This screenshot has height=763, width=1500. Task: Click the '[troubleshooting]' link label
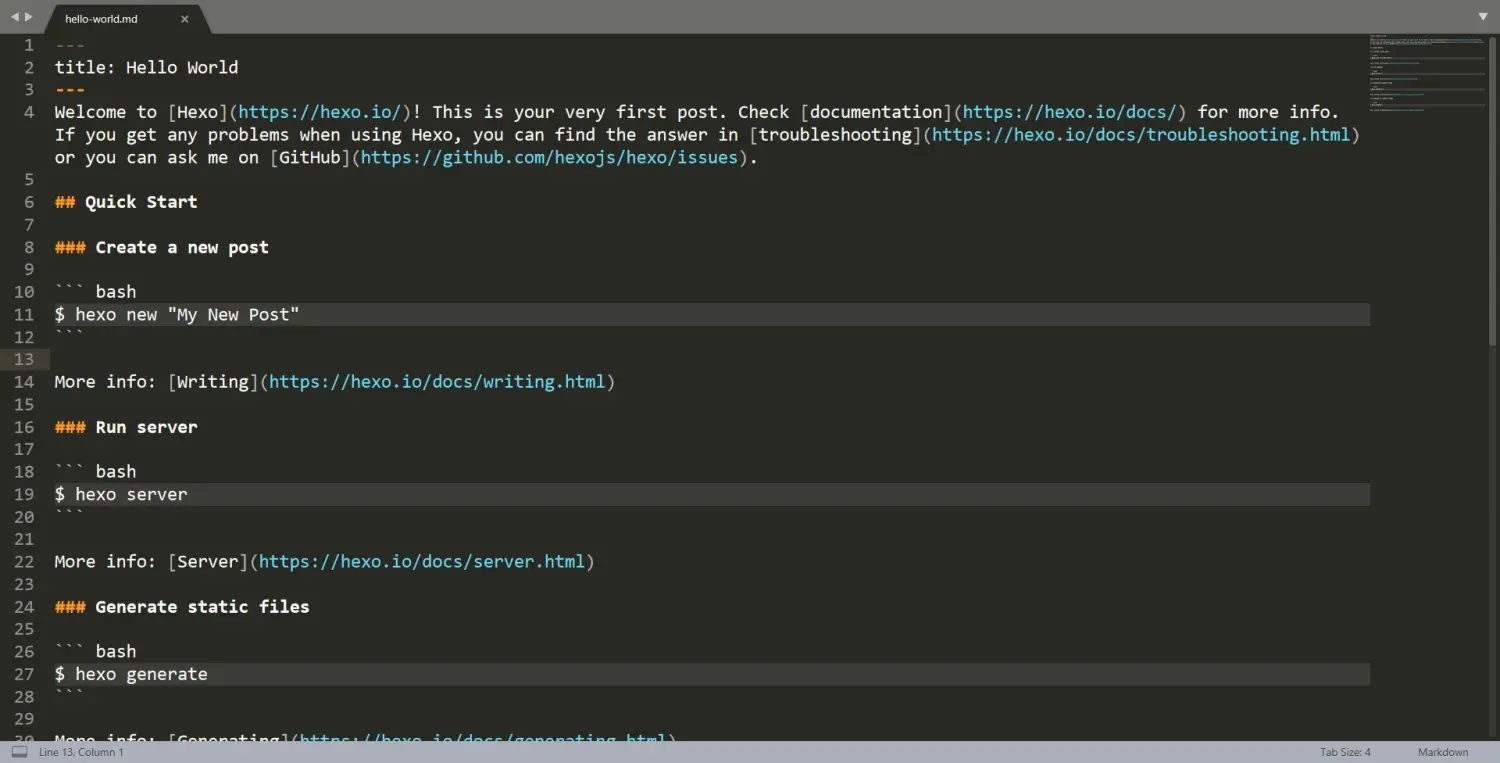[835, 134]
